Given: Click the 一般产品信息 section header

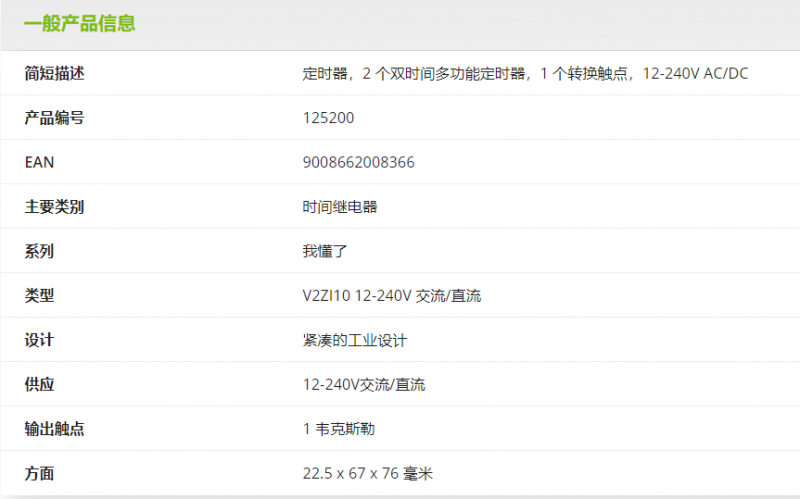Looking at the screenshot, I should coord(80,23).
